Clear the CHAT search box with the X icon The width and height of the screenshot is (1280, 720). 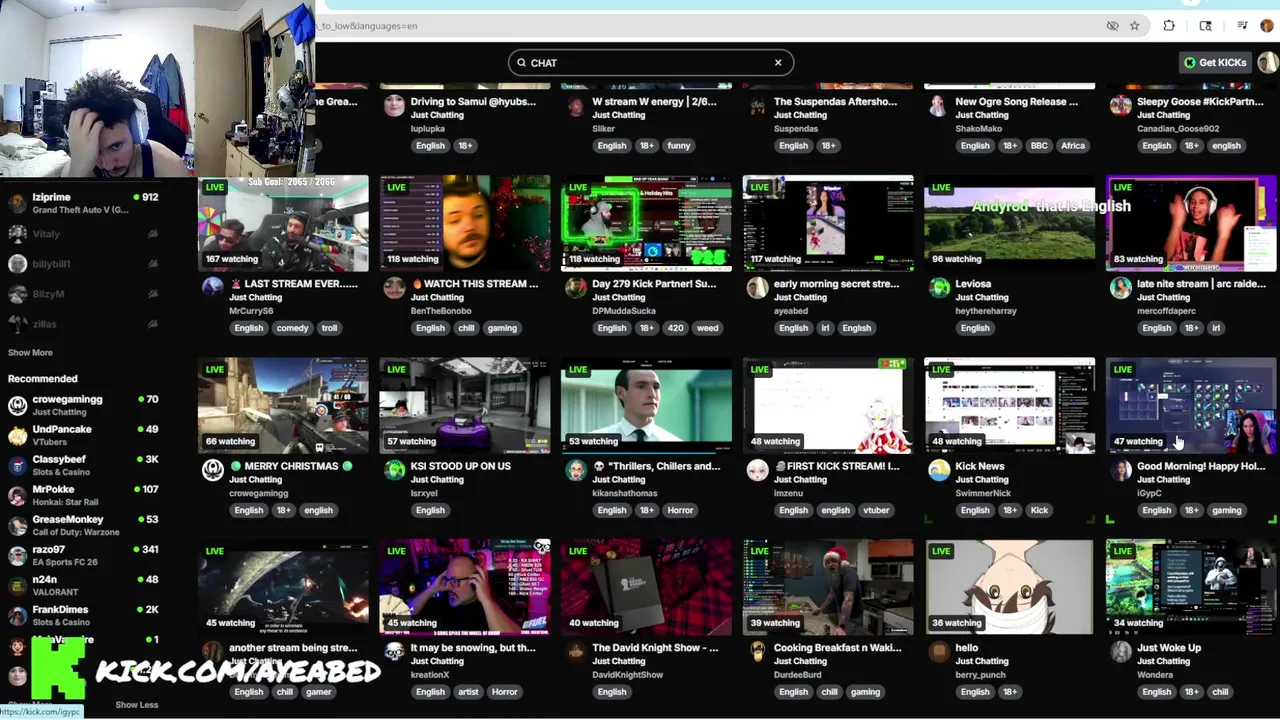[778, 62]
